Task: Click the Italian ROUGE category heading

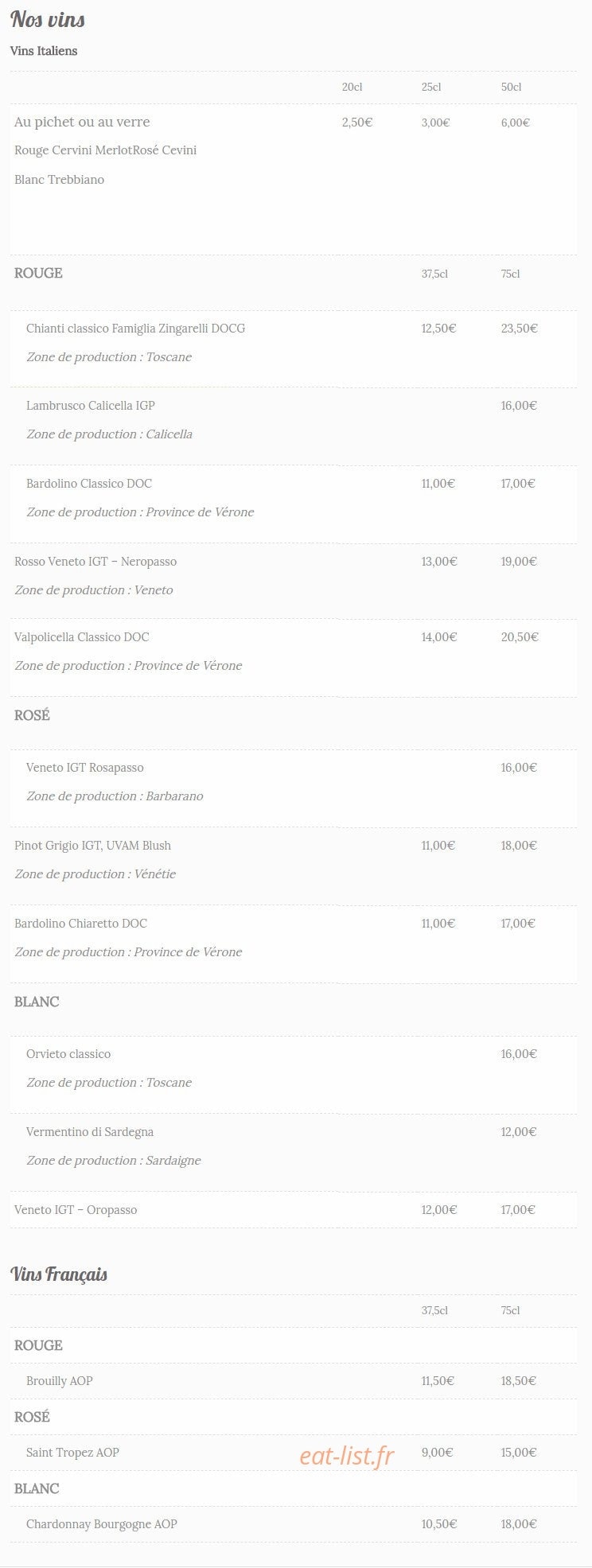Action: [38, 273]
